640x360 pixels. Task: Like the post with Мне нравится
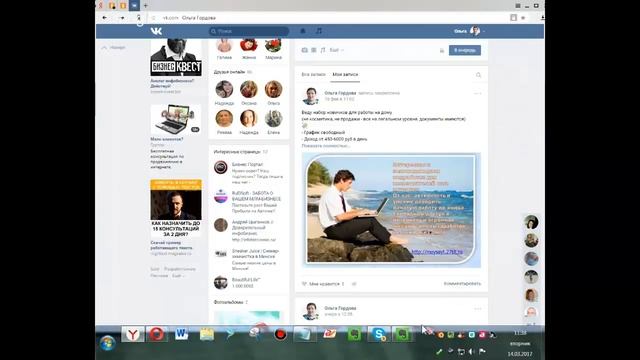coord(322,284)
